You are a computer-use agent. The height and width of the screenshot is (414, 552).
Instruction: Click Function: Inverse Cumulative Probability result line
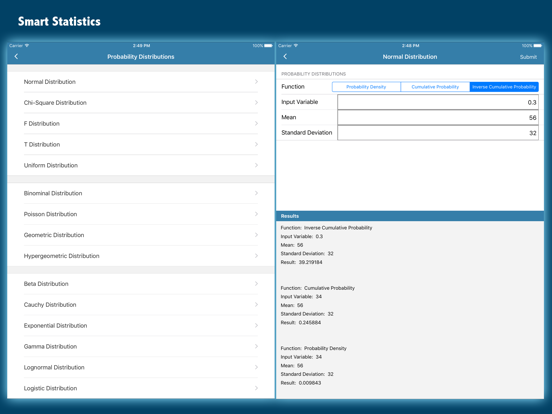tap(326, 228)
